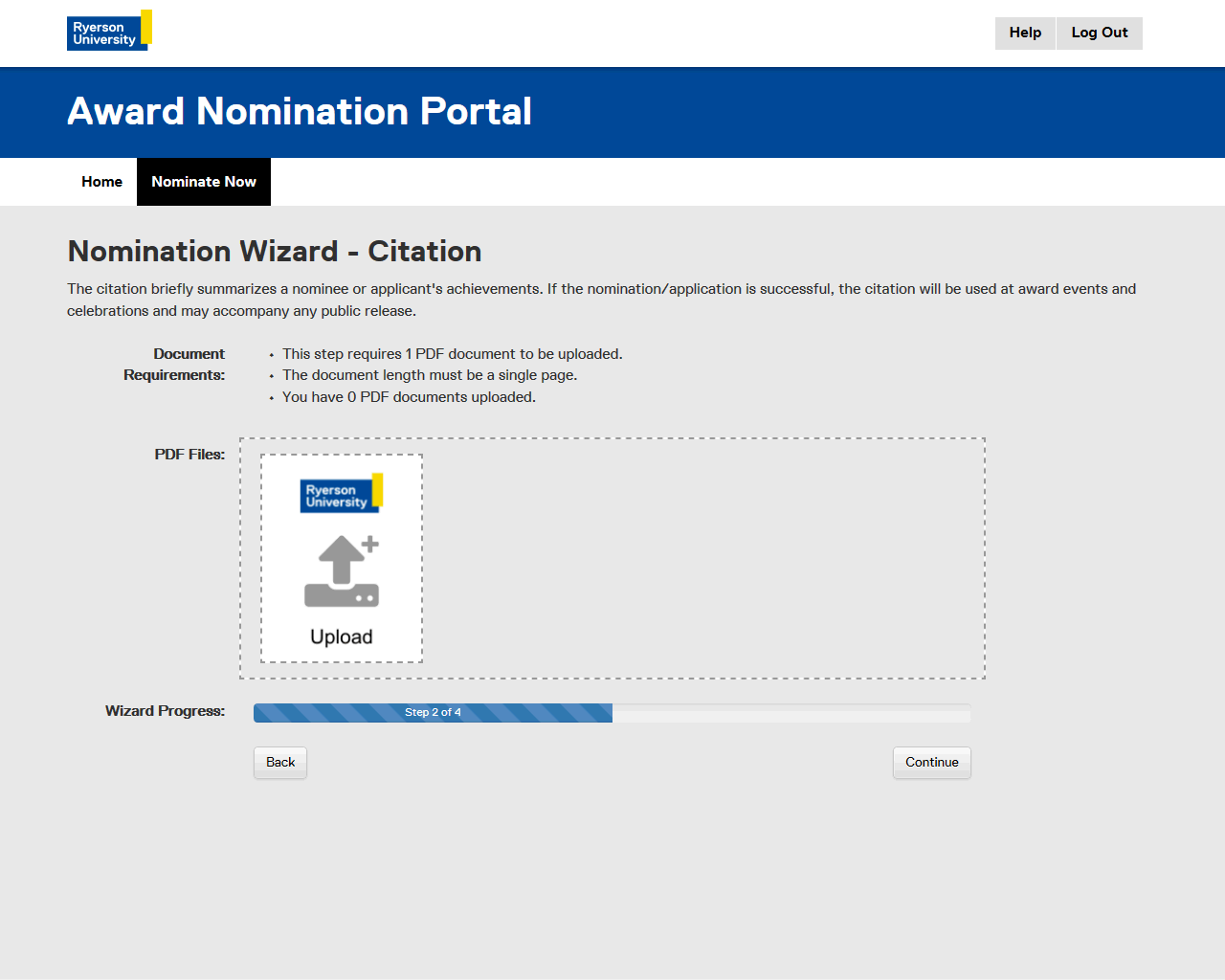This screenshot has height=980, width=1225.
Task: Click the Award Nomination Portal title
Action: click(x=300, y=112)
